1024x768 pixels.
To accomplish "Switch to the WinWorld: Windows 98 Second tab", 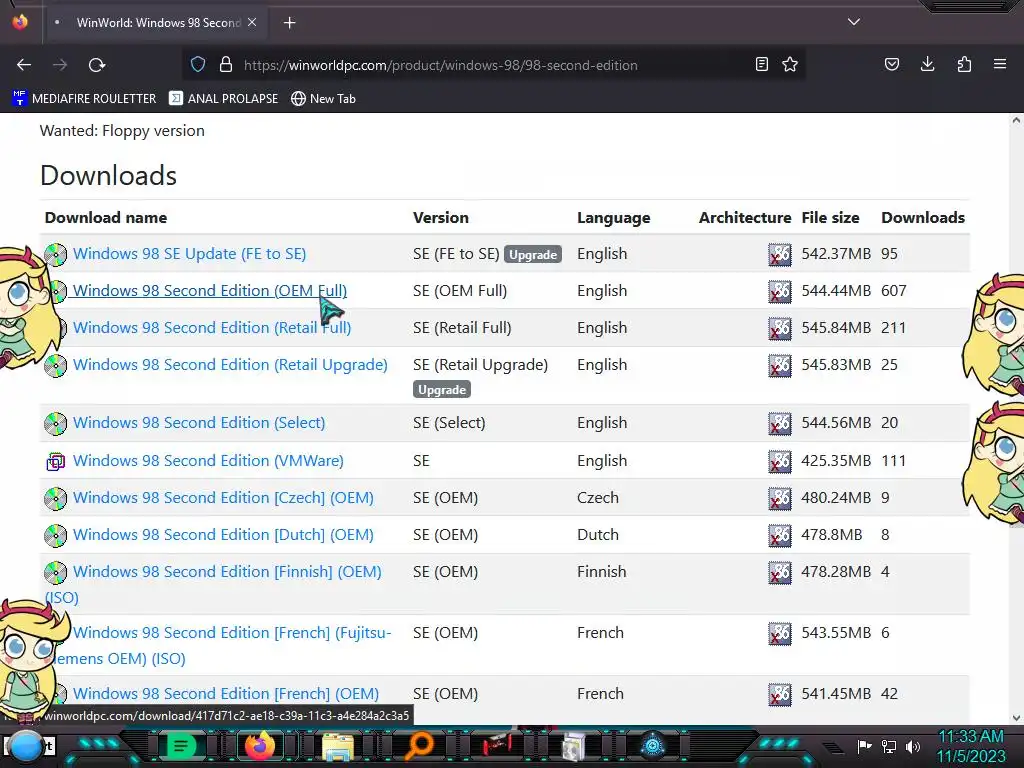I will click(157, 22).
